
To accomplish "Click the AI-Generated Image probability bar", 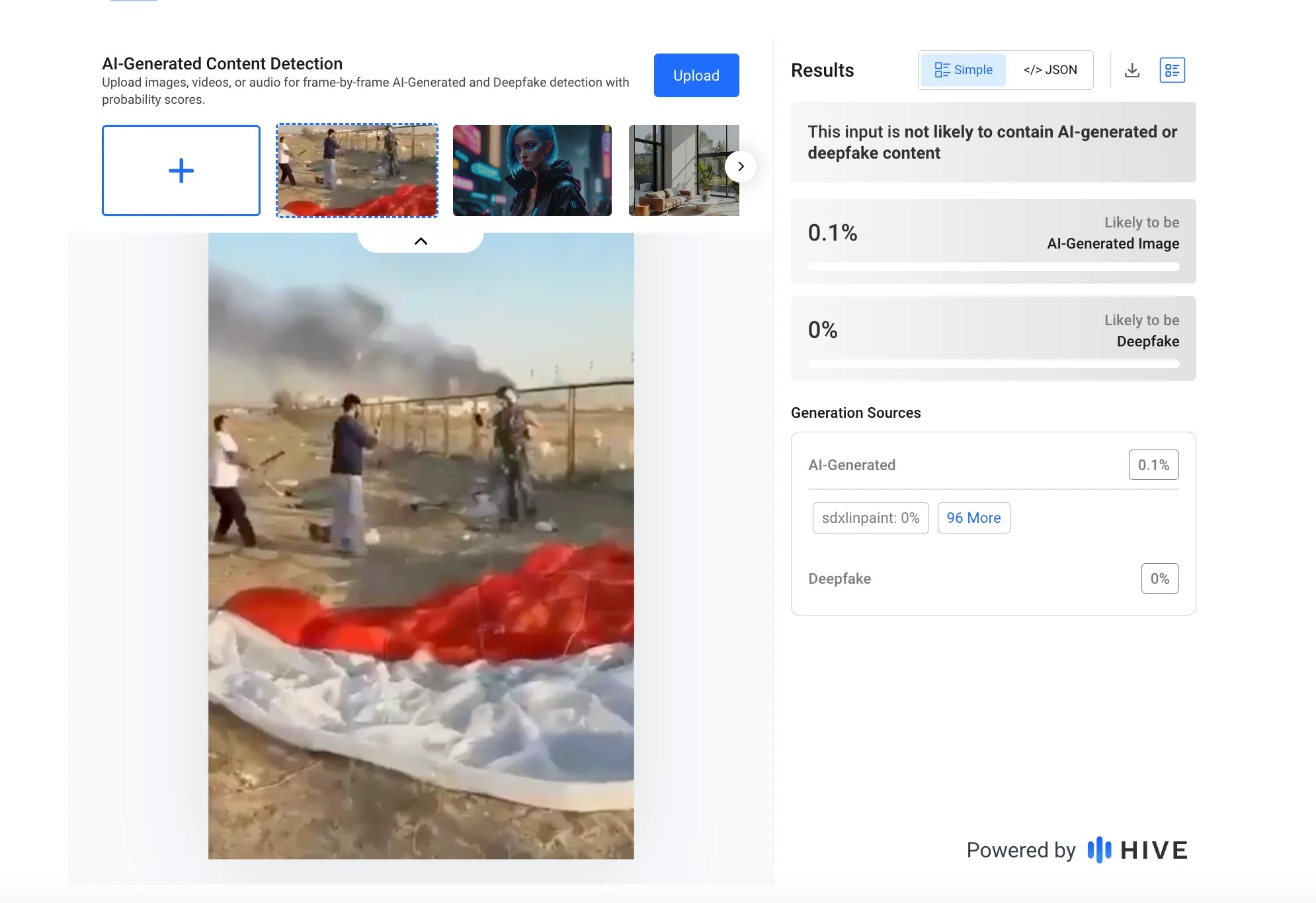I will pyautogui.click(x=993, y=267).
